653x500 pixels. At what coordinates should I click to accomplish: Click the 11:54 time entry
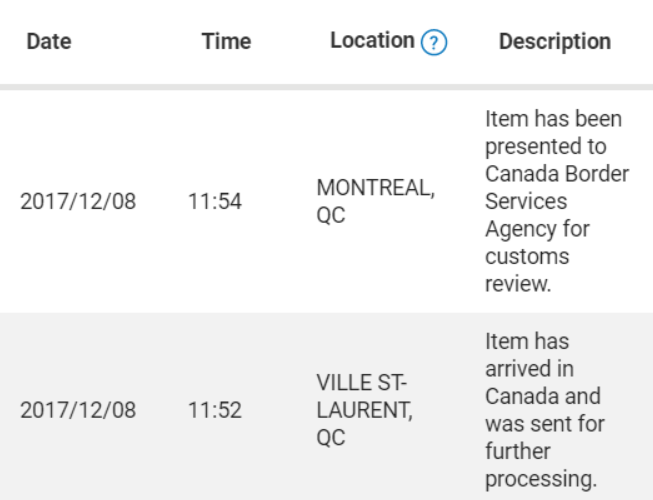(x=215, y=201)
